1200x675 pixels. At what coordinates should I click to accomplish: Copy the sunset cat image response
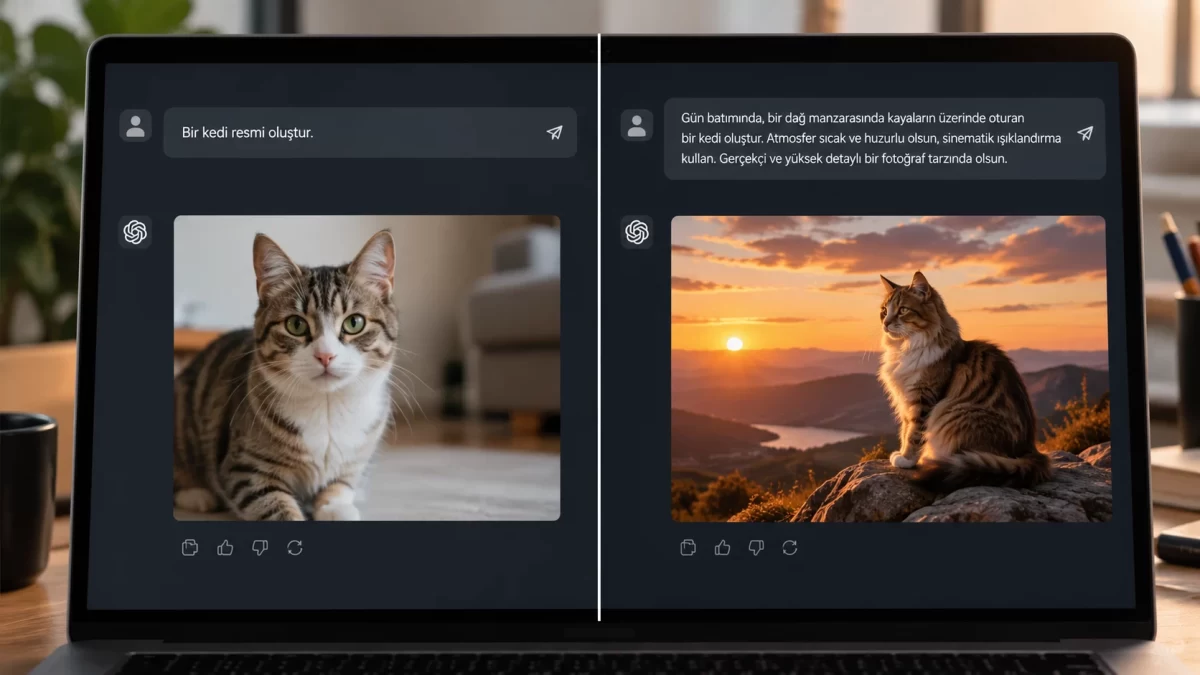point(688,547)
